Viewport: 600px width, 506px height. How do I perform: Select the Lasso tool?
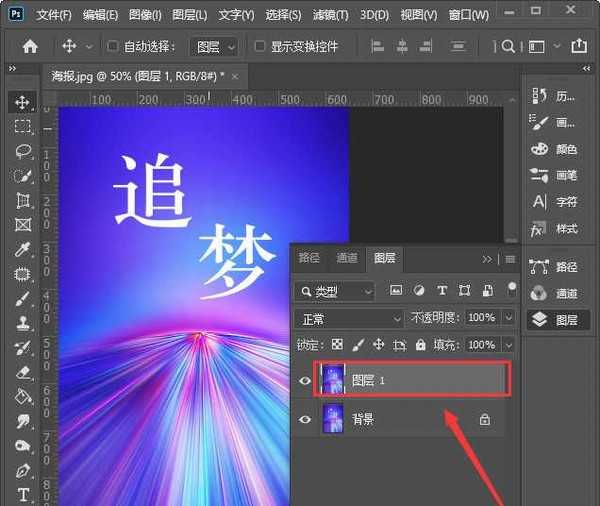coord(22,151)
